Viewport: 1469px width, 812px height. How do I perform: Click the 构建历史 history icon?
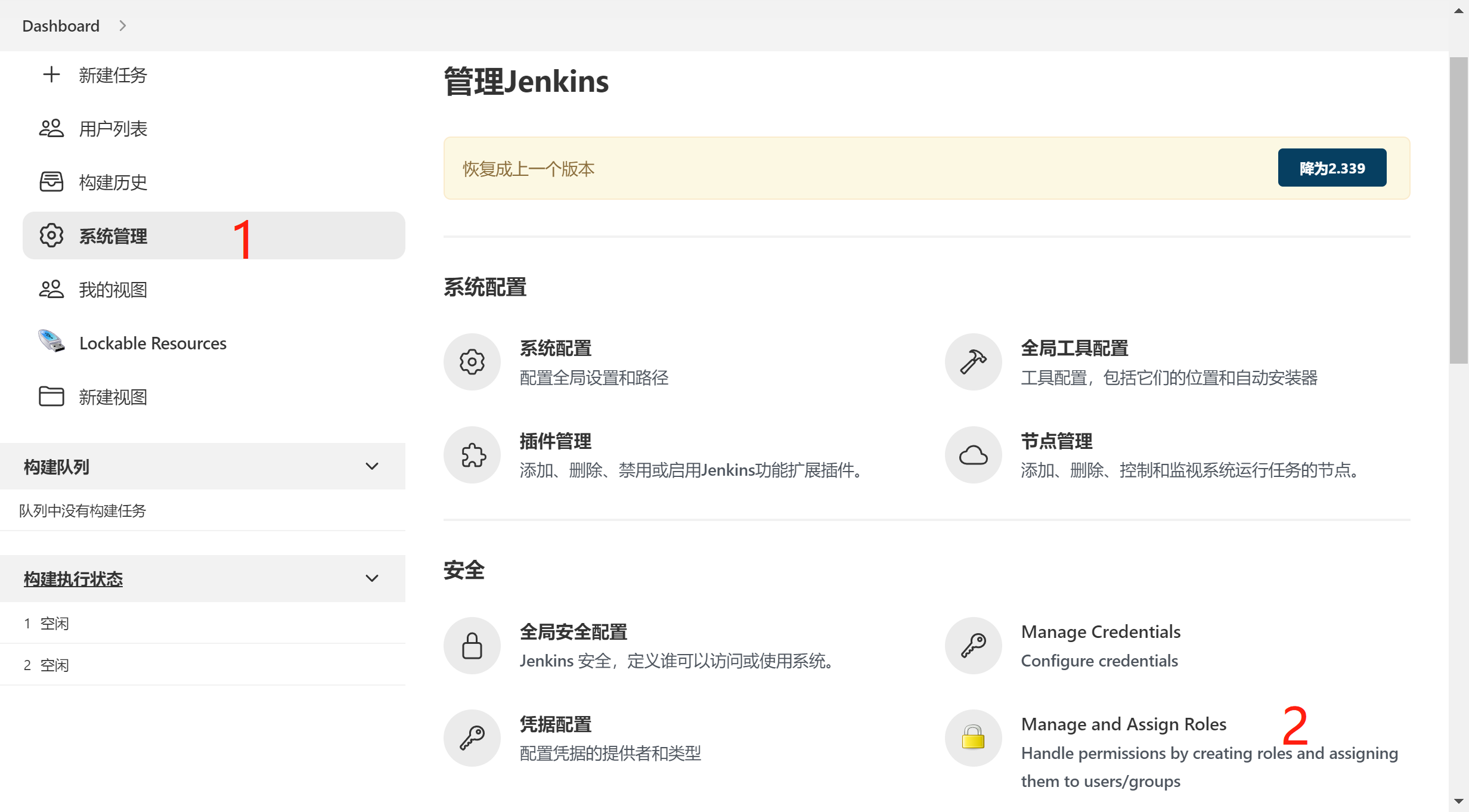[x=51, y=182]
